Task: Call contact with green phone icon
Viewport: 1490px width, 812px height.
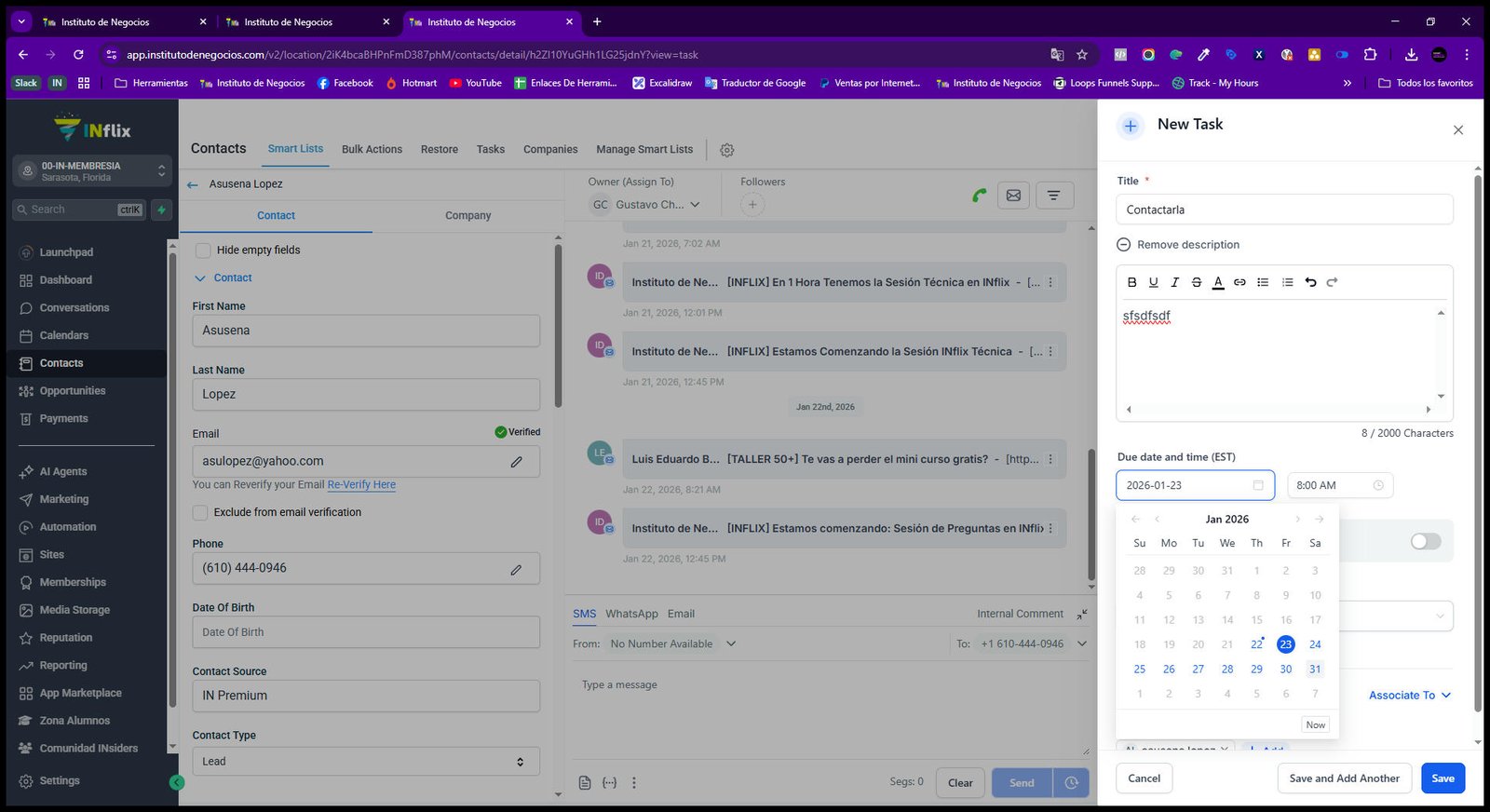Action: pyautogui.click(x=979, y=196)
